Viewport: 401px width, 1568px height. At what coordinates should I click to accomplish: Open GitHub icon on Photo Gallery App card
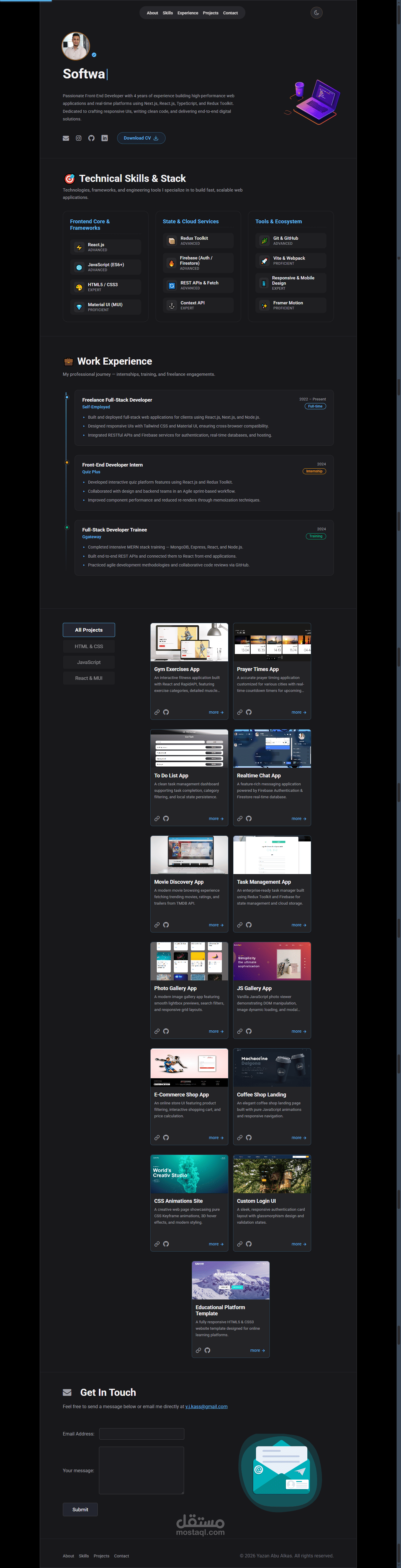click(166, 1031)
